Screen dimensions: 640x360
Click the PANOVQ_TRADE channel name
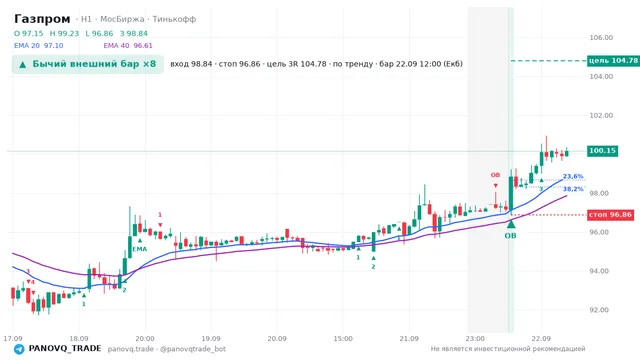(65, 349)
